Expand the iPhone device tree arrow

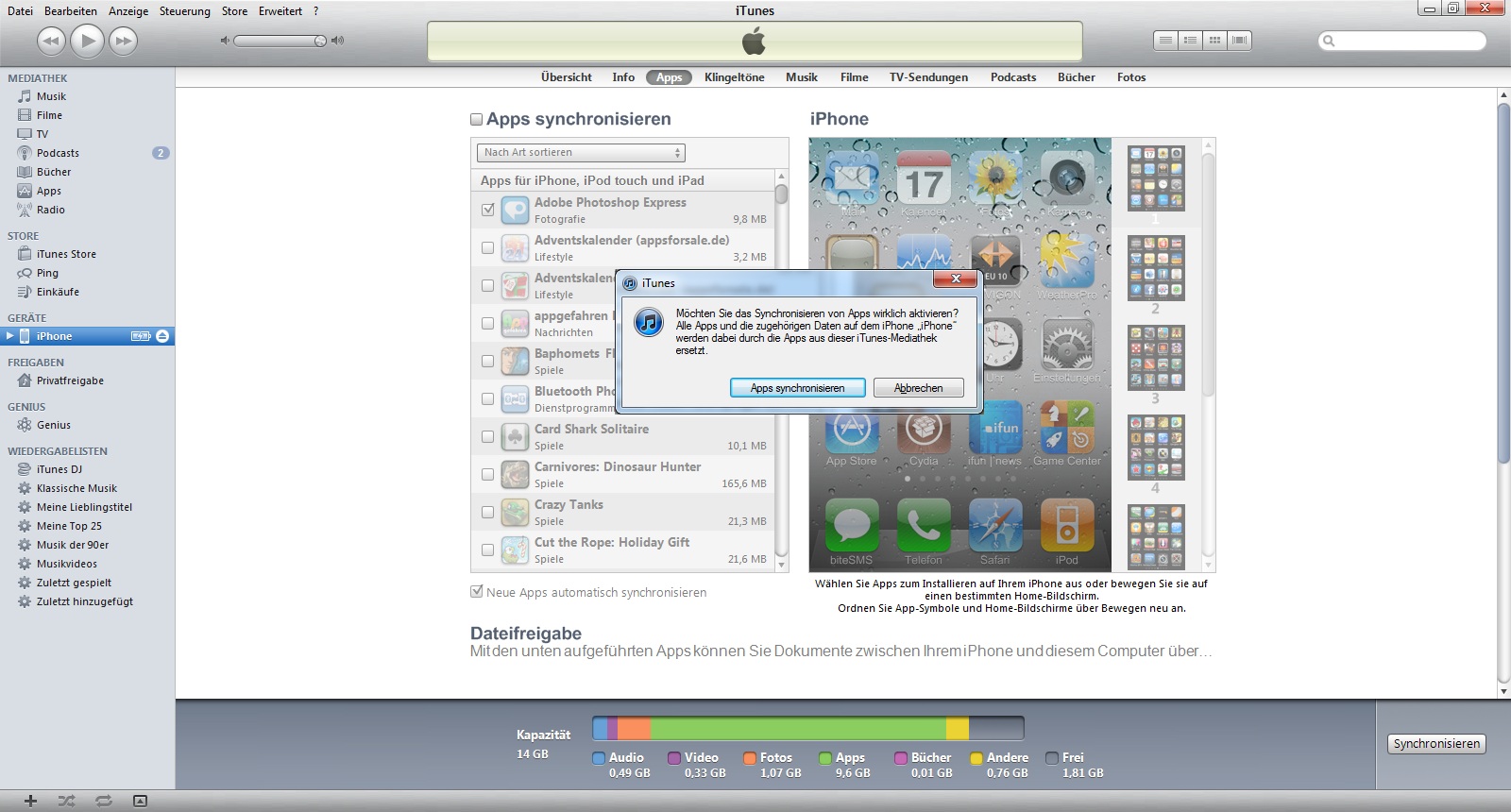pyautogui.click(x=10, y=336)
